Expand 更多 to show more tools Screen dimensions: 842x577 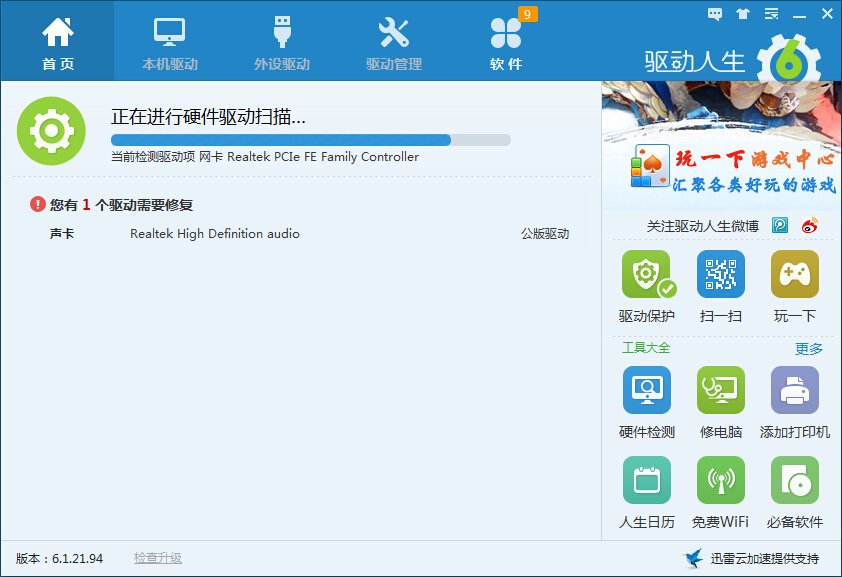click(808, 349)
